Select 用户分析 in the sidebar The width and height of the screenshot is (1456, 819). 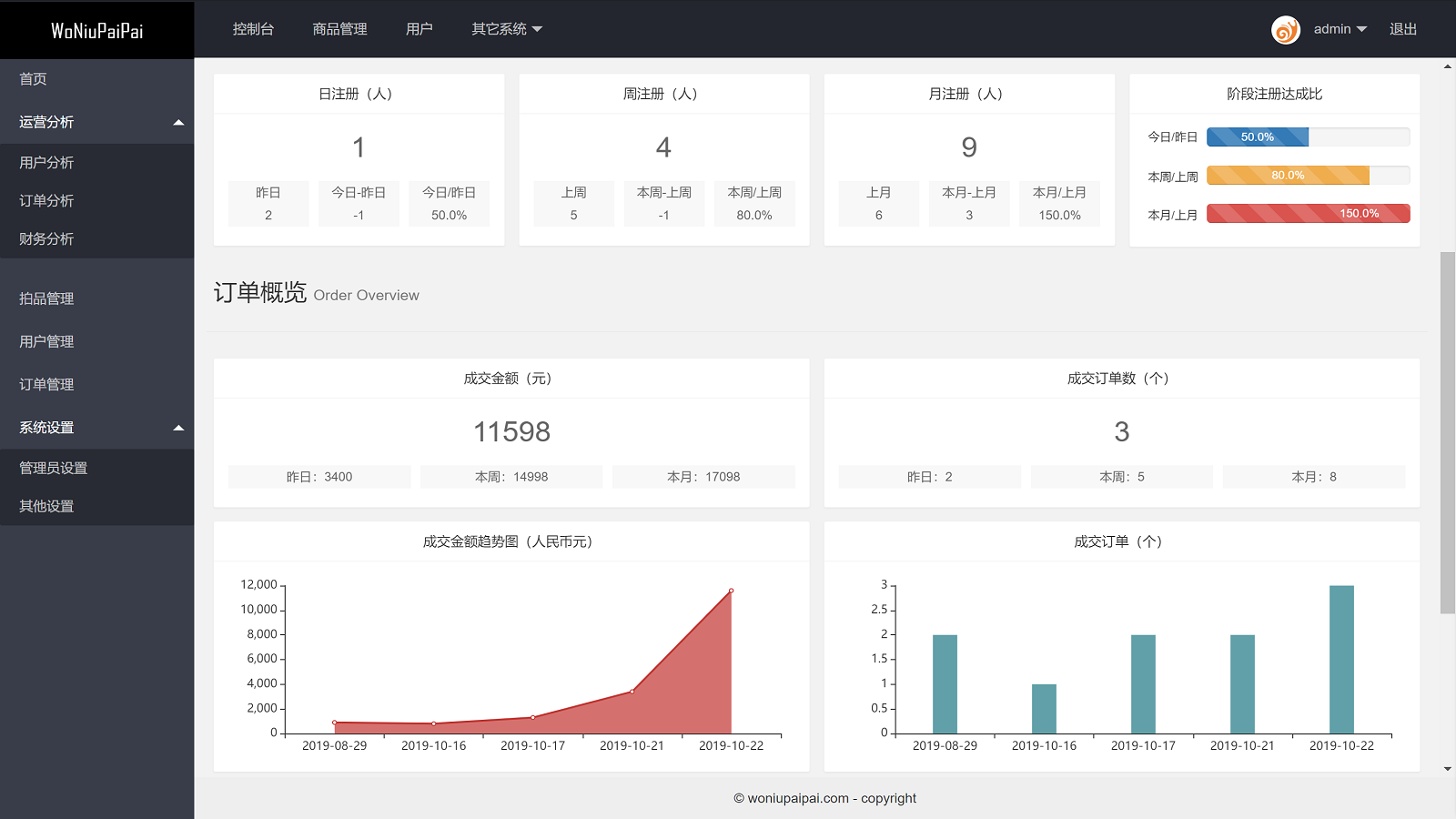(96, 163)
